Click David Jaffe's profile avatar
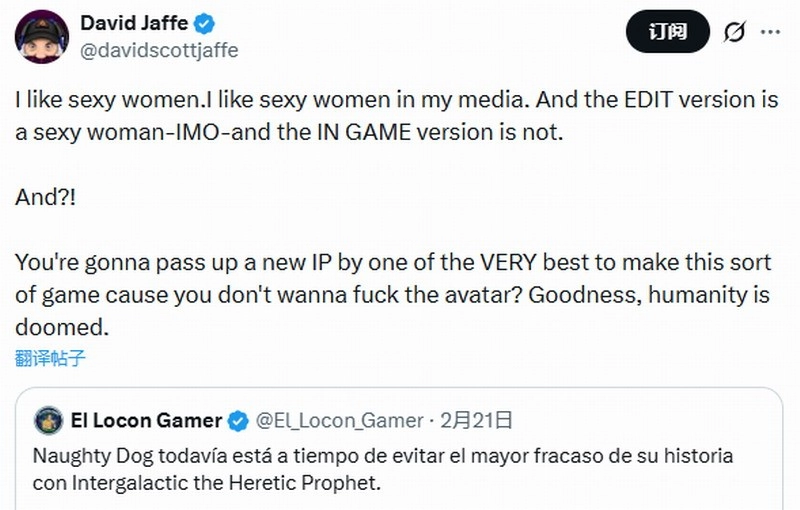Screen dimensions: 800x510 (x=40, y=36)
